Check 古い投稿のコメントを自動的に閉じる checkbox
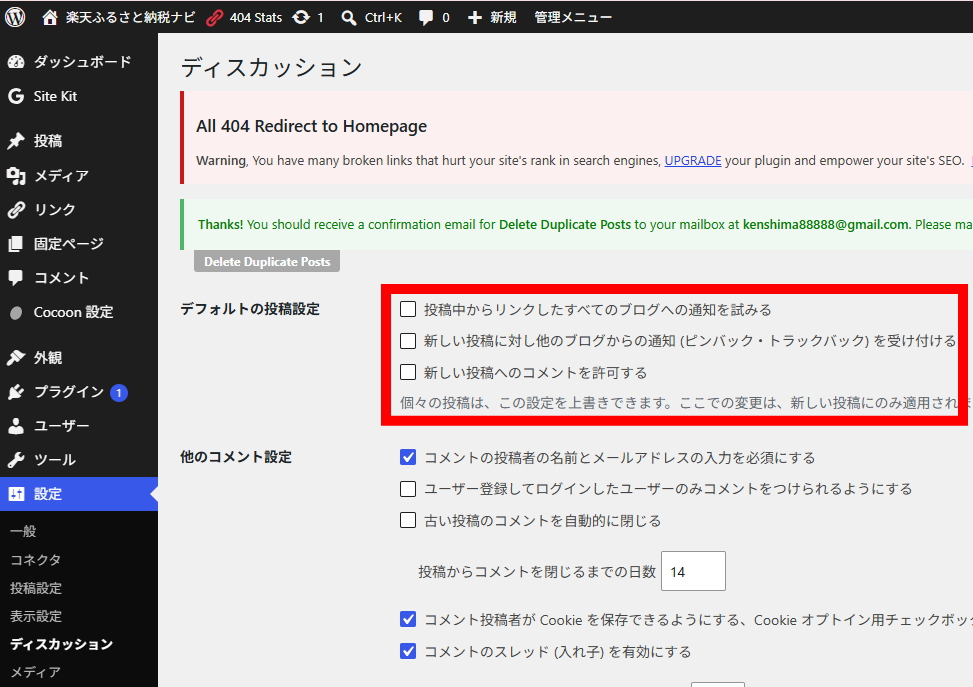This screenshot has height=687, width=973. [408, 520]
